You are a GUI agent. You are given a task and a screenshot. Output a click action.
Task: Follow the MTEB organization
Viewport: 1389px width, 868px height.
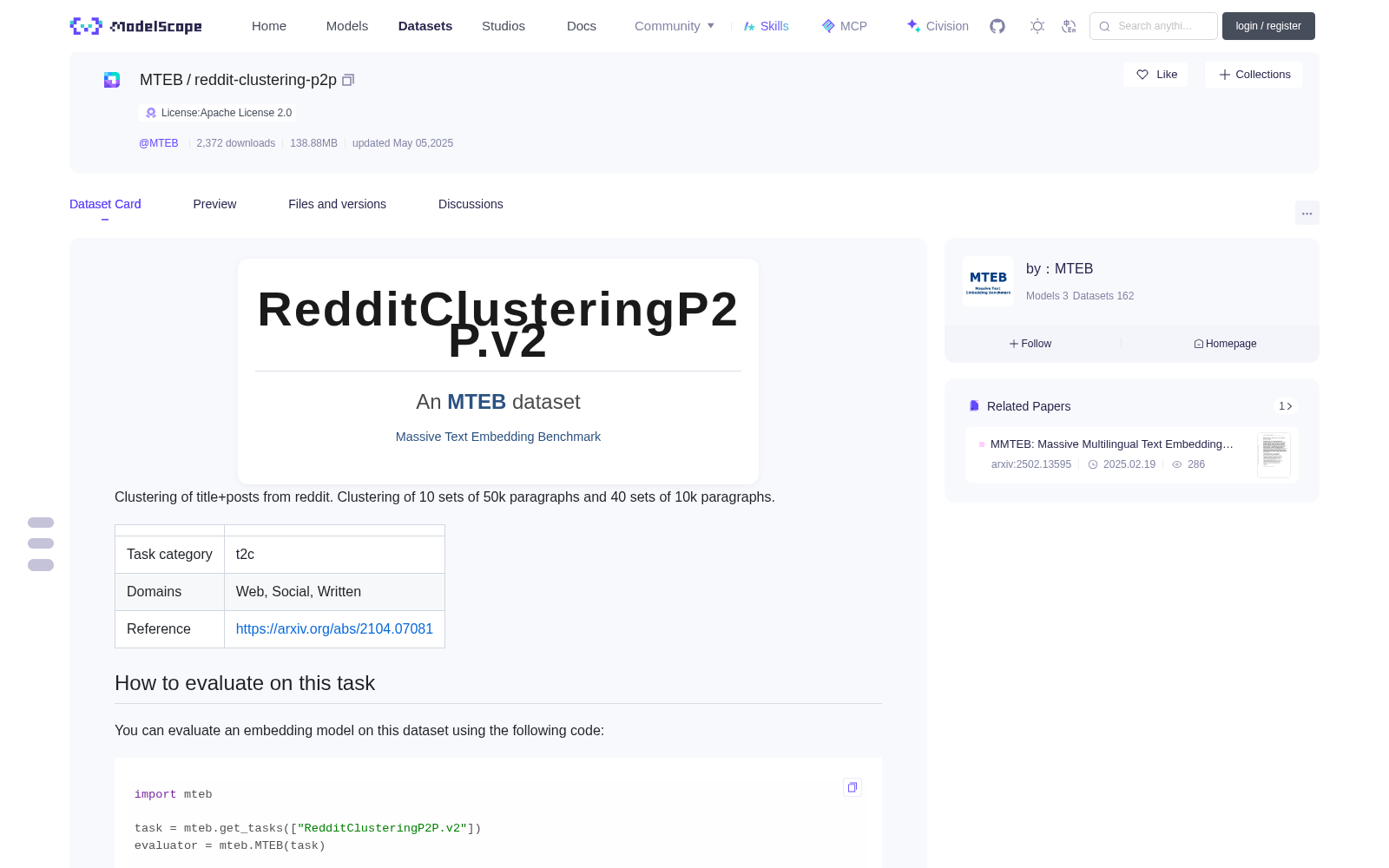click(x=1030, y=344)
